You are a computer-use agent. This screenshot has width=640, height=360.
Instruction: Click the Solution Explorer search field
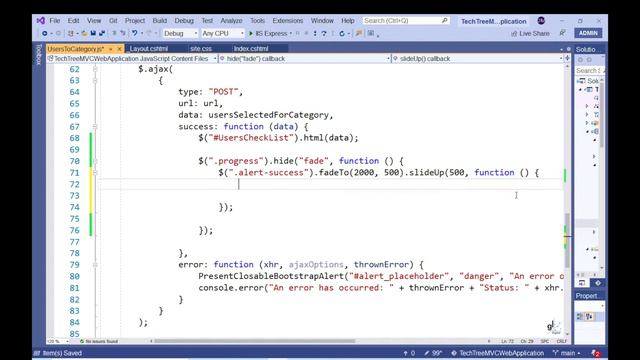(589, 71)
